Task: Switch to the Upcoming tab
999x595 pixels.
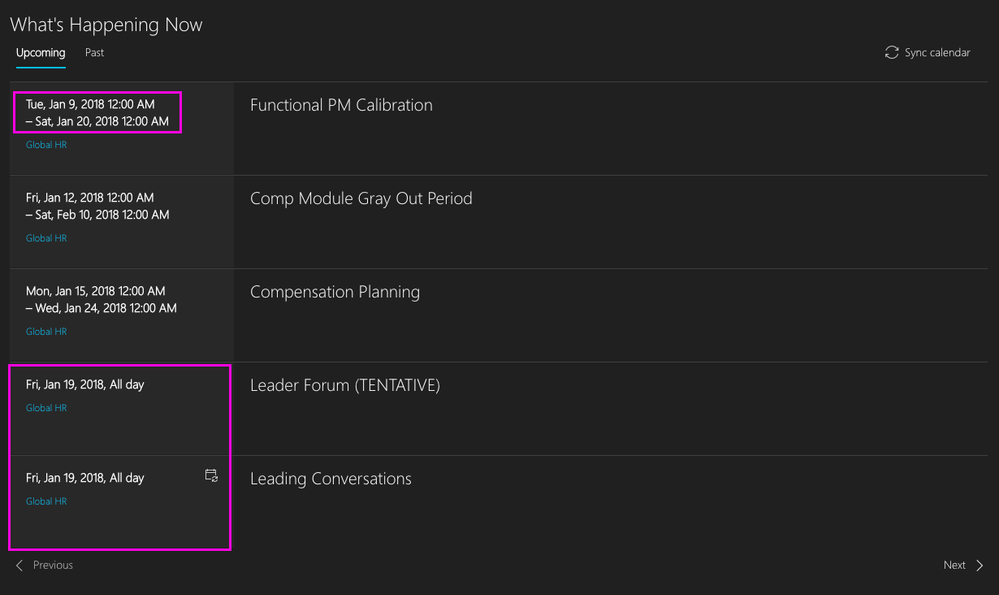Action: click(41, 53)
